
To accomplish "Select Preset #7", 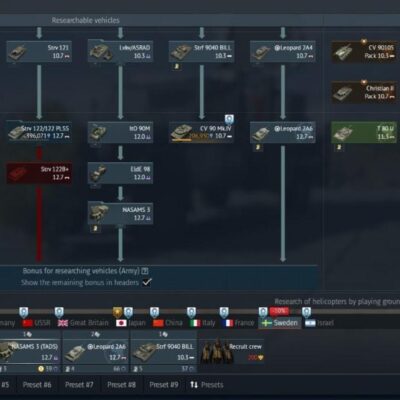I will tap(79, 385).
